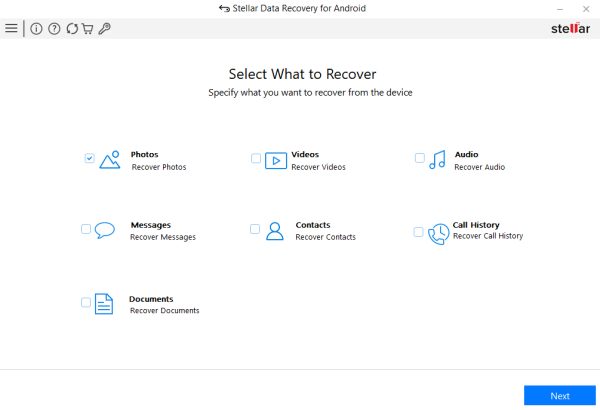Viewport: 600px width, 410px height.
Task: Open the shopping cart buy icon
Action: coord(87,29)
